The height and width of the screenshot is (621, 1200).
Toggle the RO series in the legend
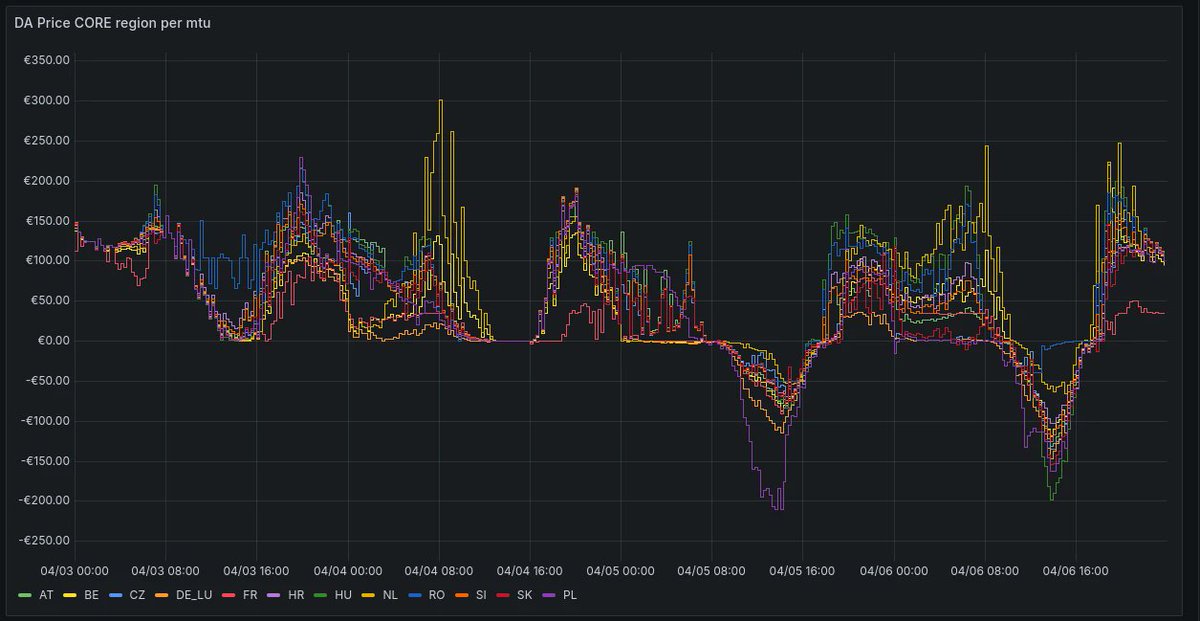436,596
